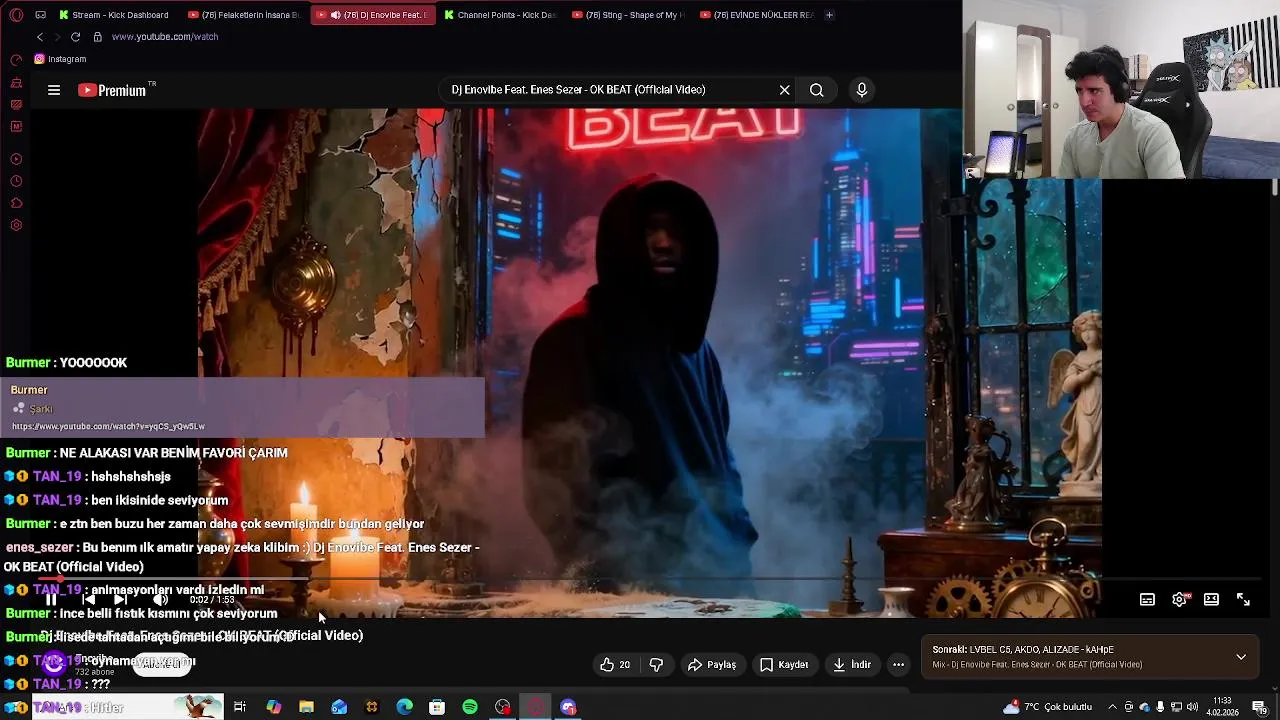Pause the playing video
Image resolution: width=1280 pixels, height=720 pixels.
(51, 600)
